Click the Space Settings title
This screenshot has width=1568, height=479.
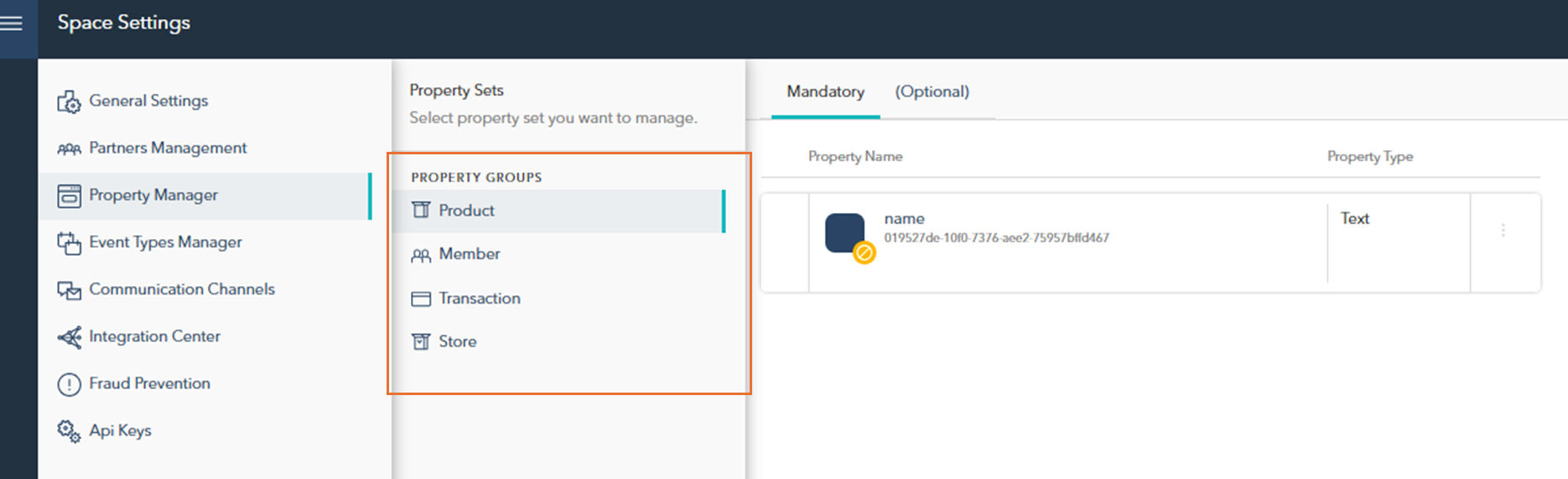coord(124,23)
